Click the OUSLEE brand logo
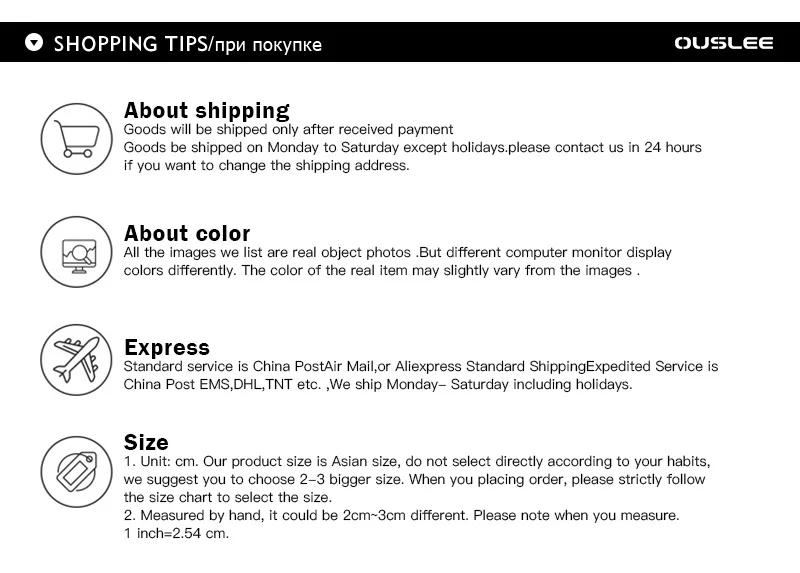This screenshot has height=573, width=800. (x=723, y=43)
